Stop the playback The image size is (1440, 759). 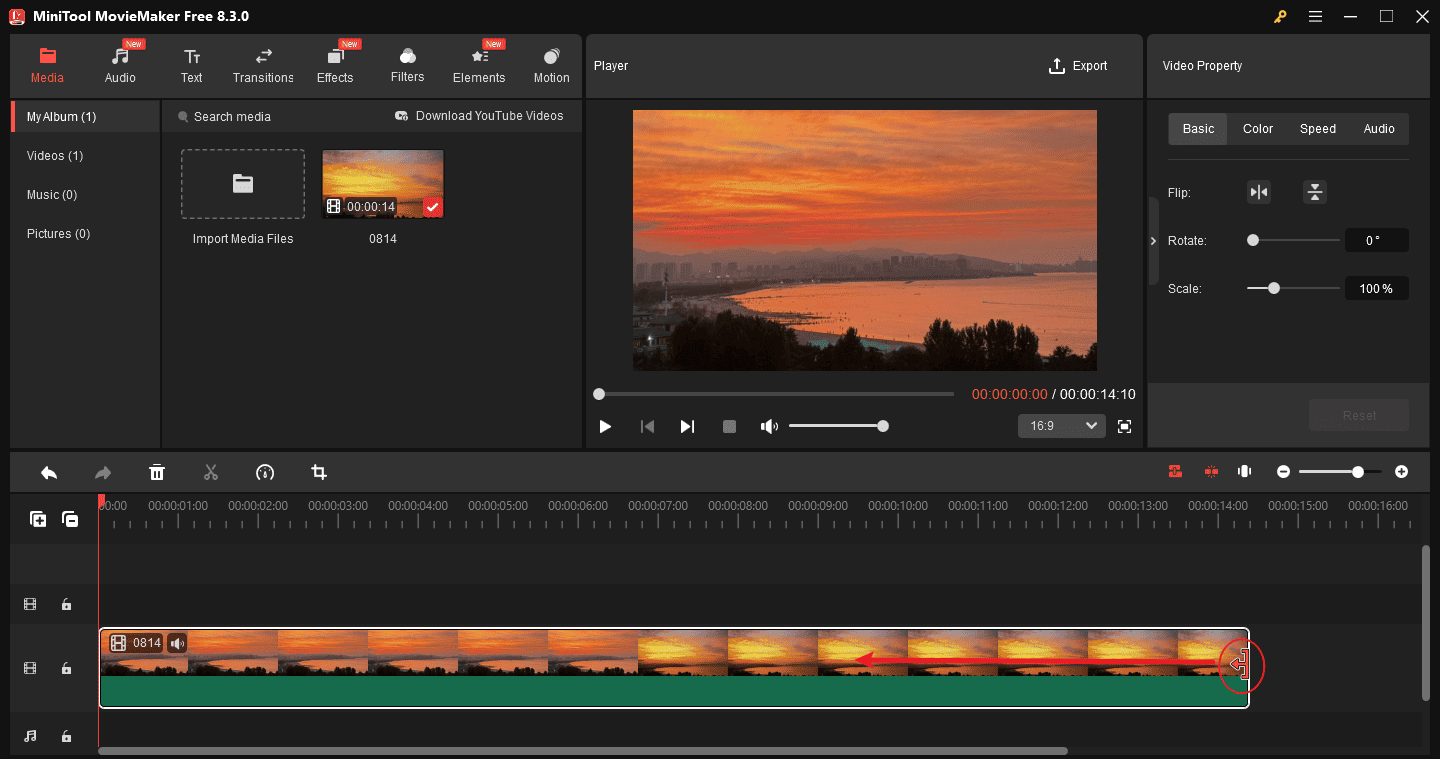[x=729, y=426]
